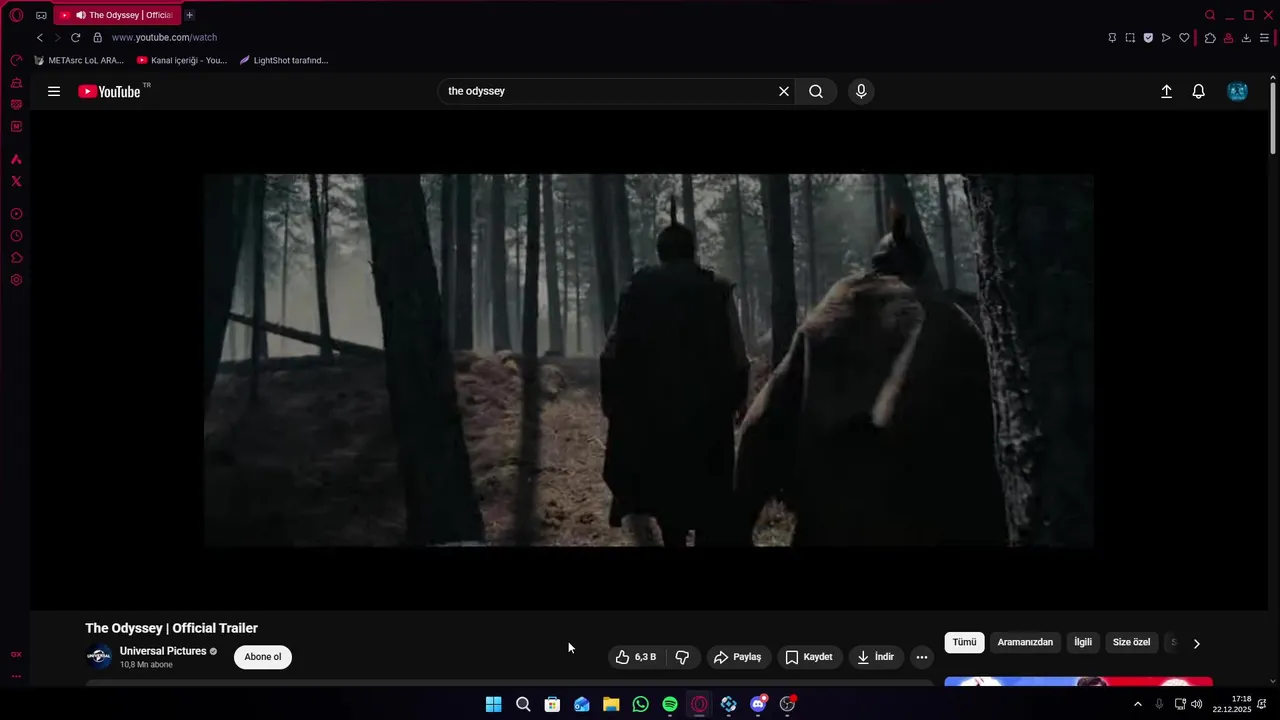Open the Universal Pictures channel avatar

99,657
